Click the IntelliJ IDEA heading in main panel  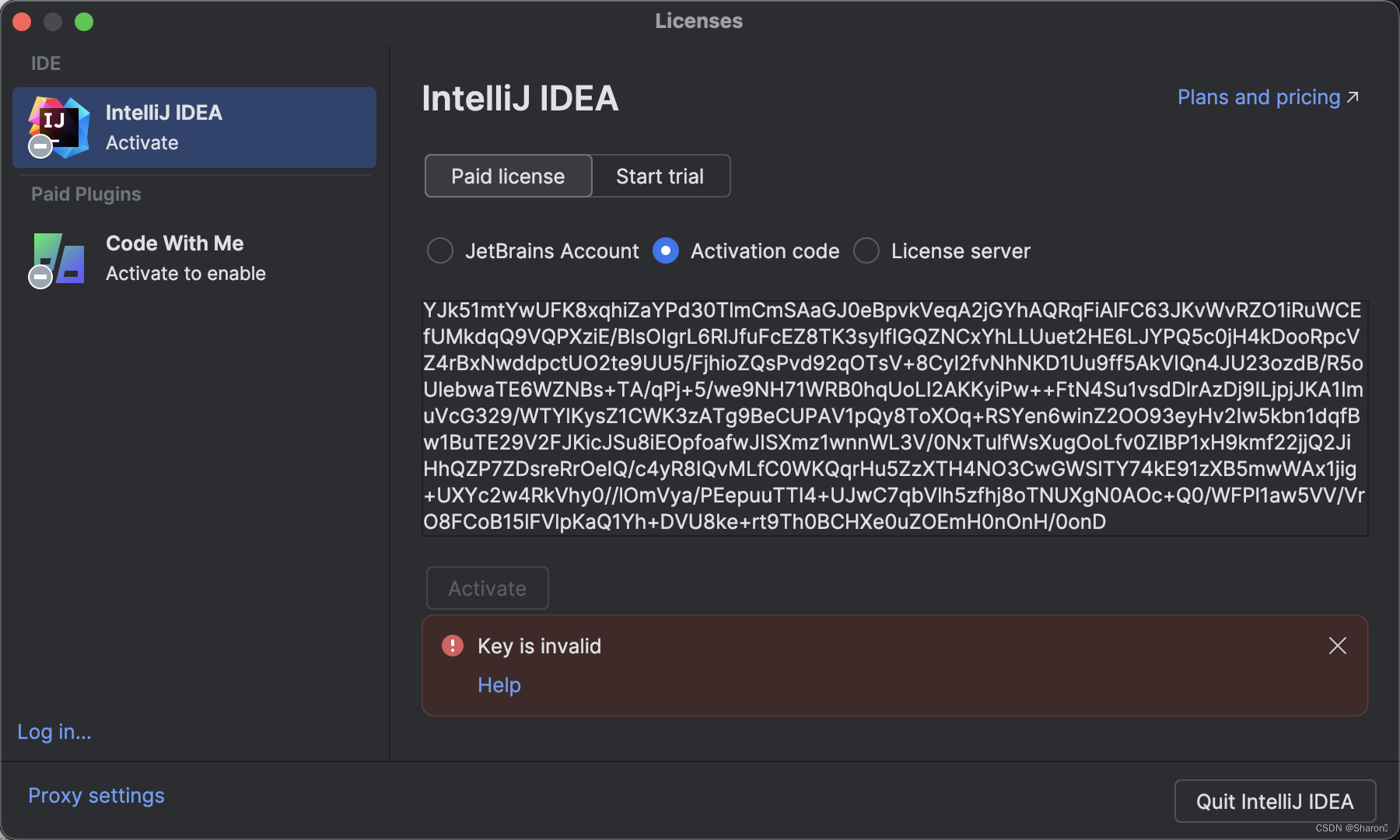click(520, 98)
